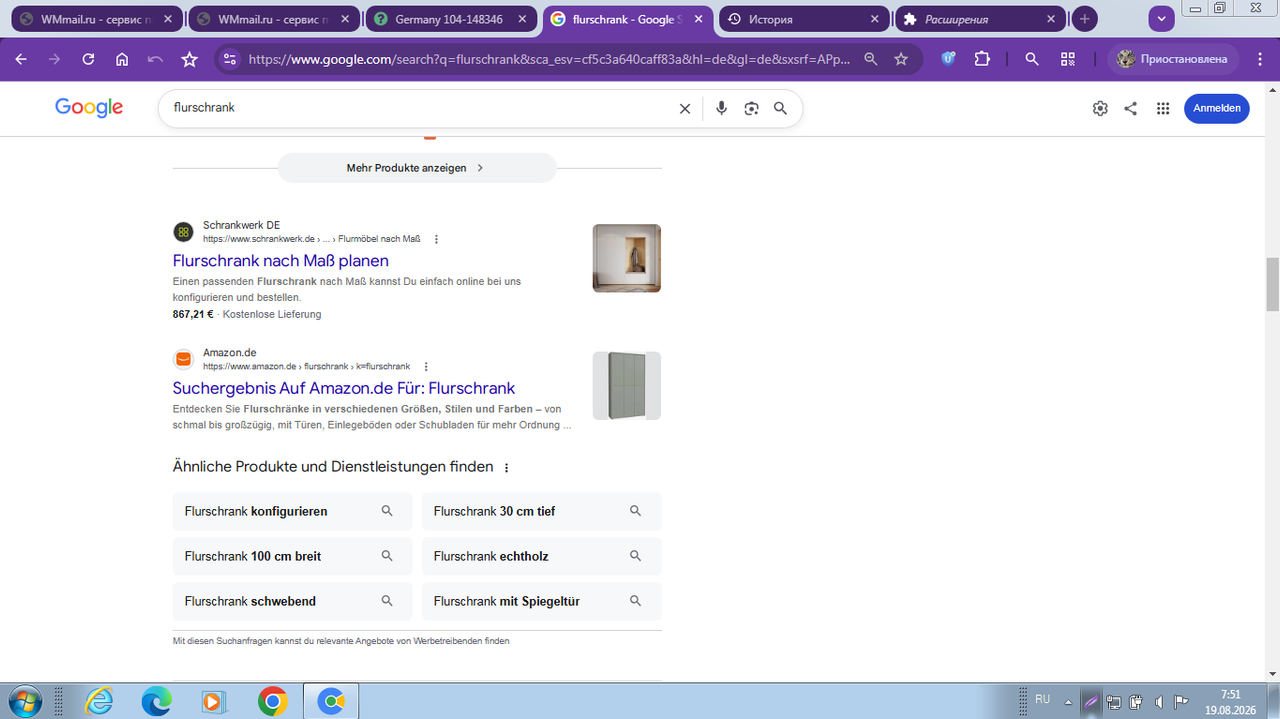Viewport: 1280px width, 719px height.
Task: Switch to the История tab
Action: pyautogui.click(x=804, y=19)
